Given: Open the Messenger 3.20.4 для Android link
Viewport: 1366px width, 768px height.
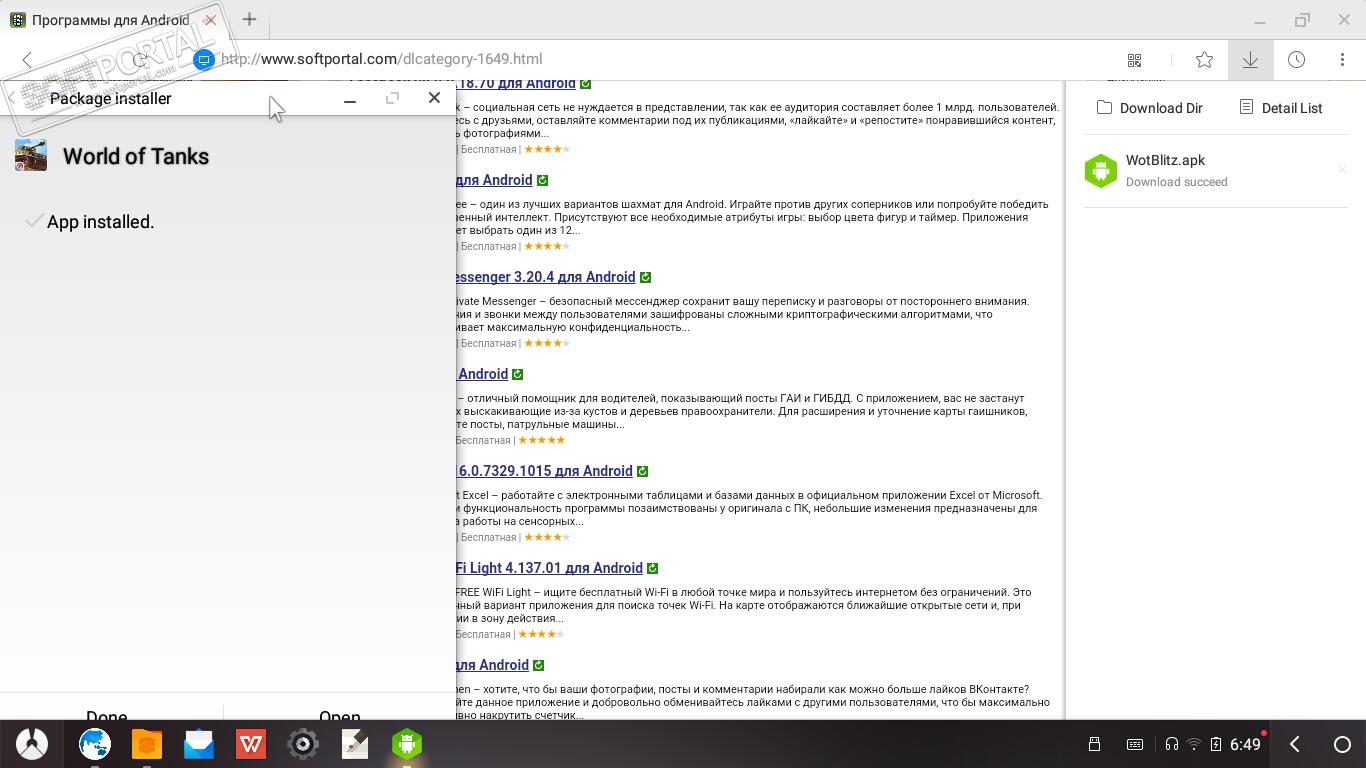Looking at the screenshot, I should [545, 277].
